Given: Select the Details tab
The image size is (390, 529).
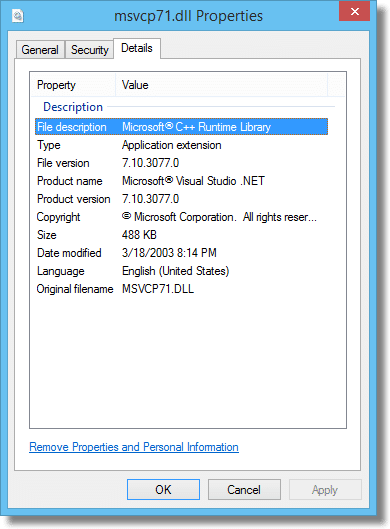Looking at the screenshot, I should (x=137, y=48).
